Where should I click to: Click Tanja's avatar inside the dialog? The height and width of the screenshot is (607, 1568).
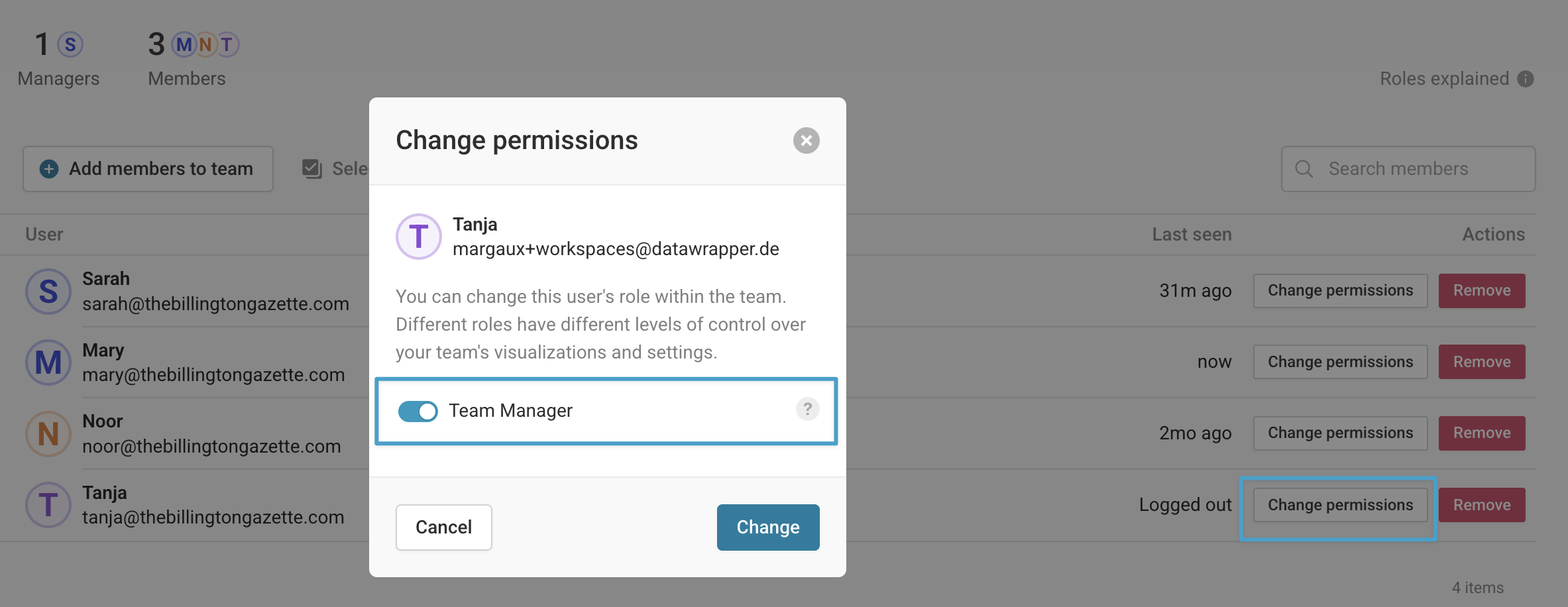[418, 237]
